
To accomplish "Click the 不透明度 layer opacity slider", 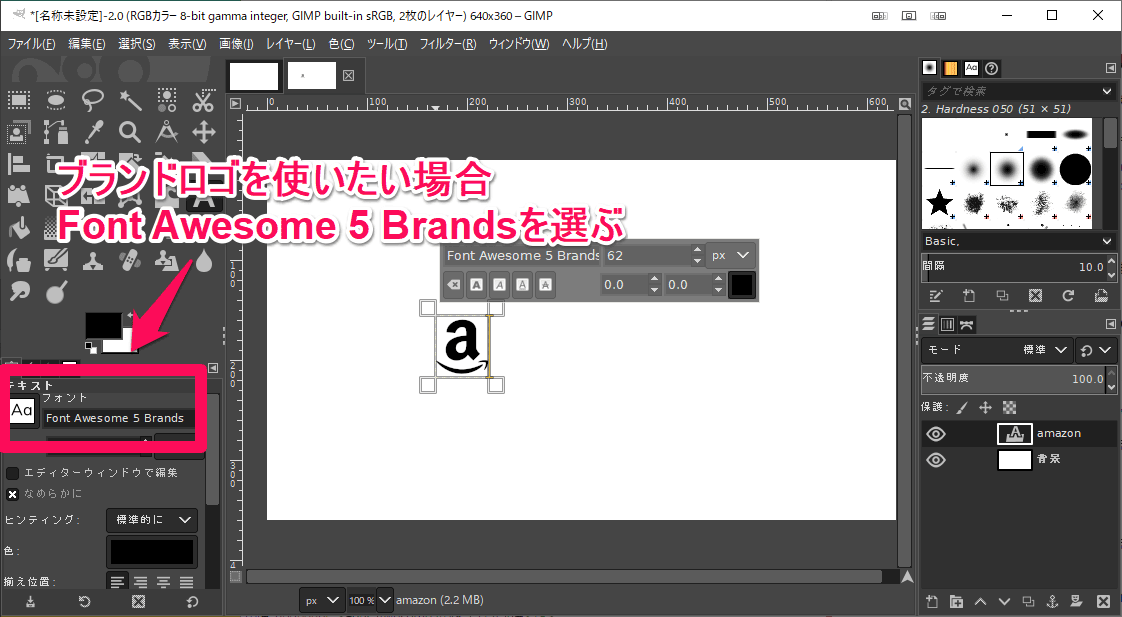I will (x=1013, y=379).
